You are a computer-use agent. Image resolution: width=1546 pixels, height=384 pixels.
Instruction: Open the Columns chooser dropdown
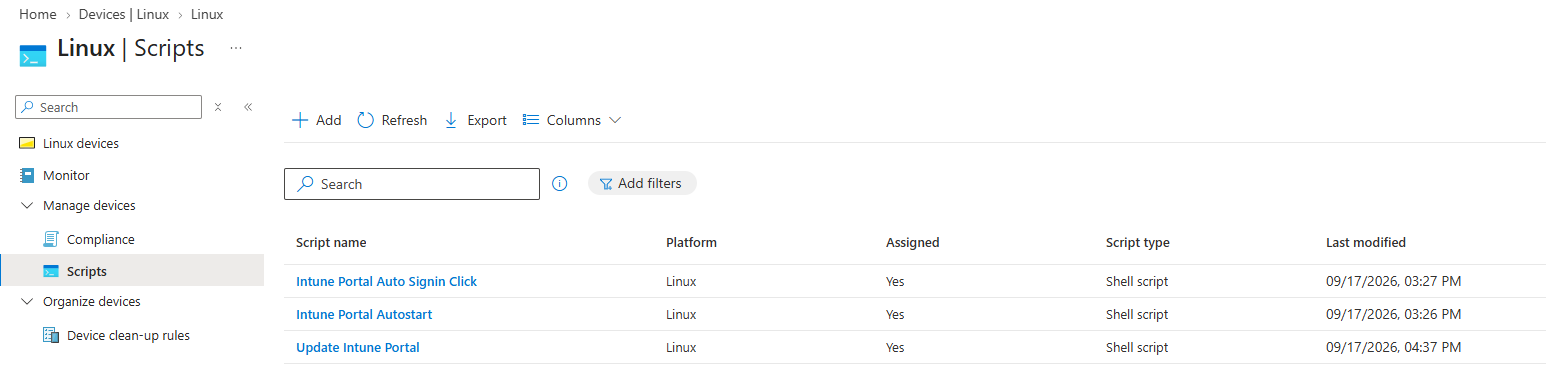click(573, 120)
